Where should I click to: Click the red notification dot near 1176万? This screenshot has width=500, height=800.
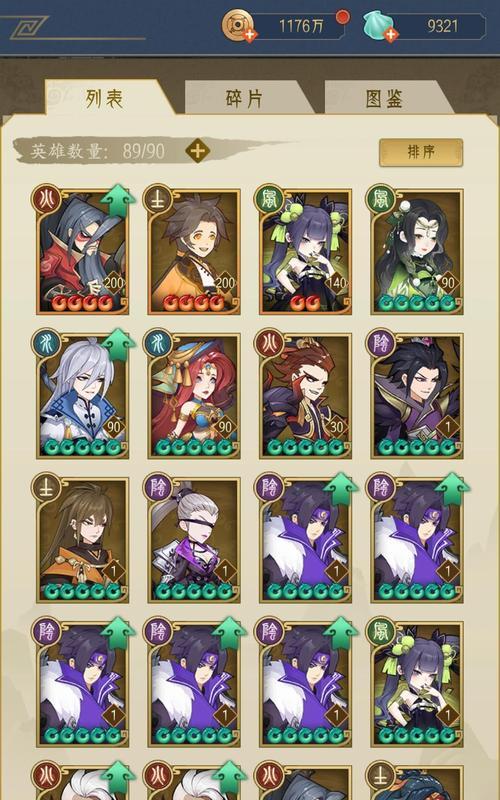pyautogui.click(x=342, y=17)
